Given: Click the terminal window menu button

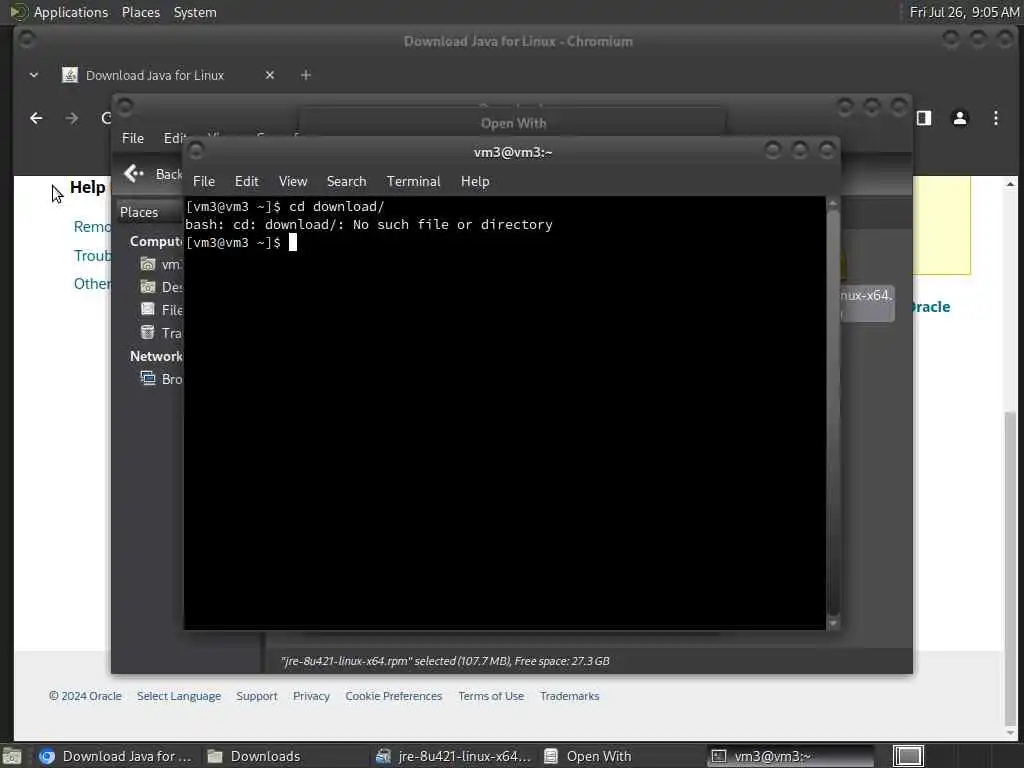Looking at the screenshot, I should [196, 151].
